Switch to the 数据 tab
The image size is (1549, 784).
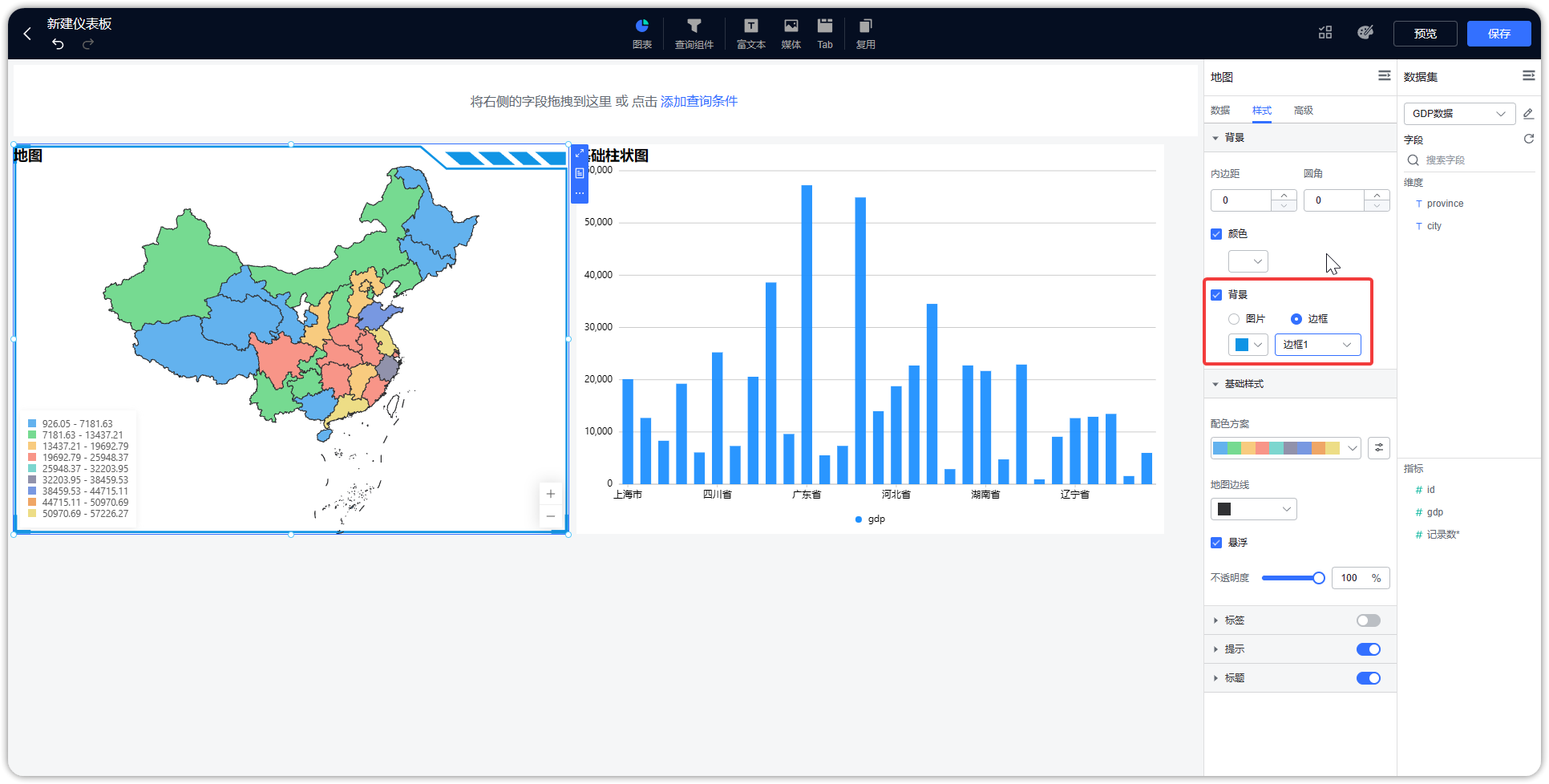pyautogui.click(x=1220, y=111)
